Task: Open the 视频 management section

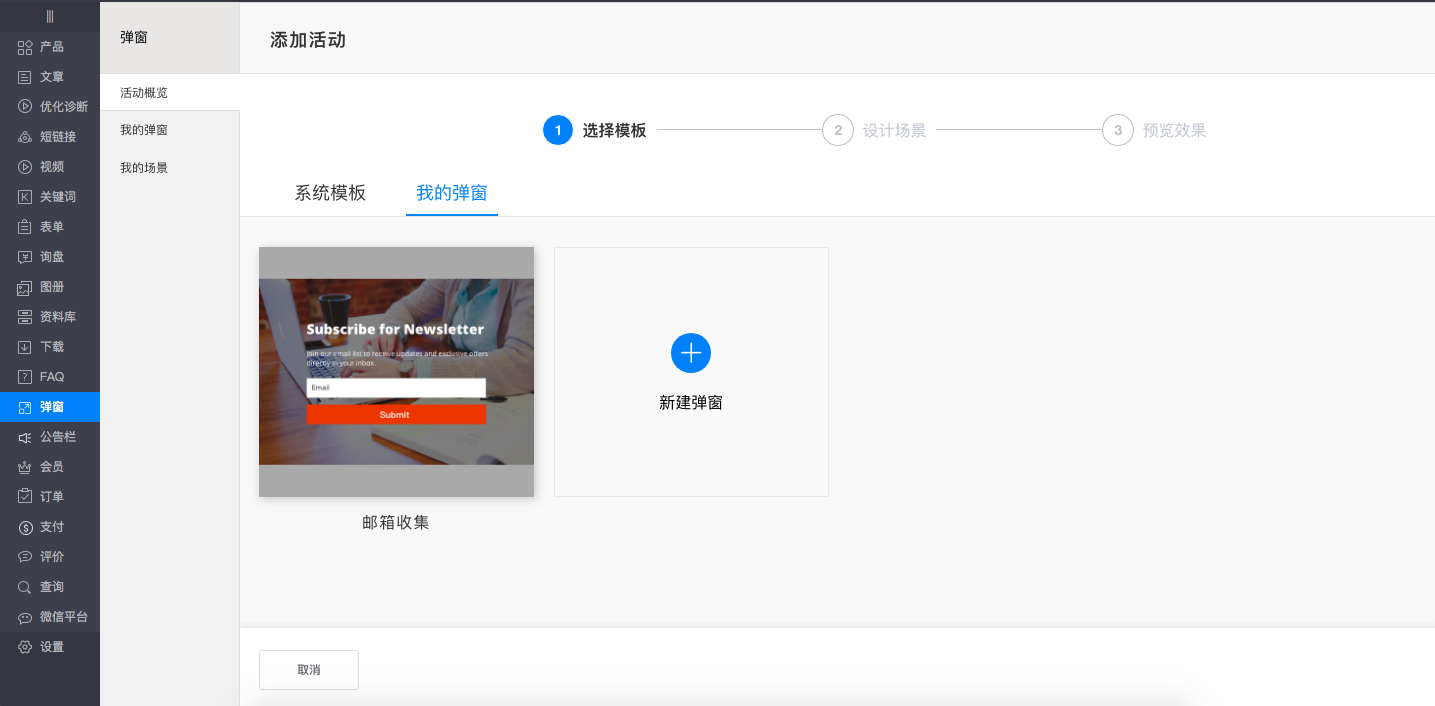Action: (50, 166)
